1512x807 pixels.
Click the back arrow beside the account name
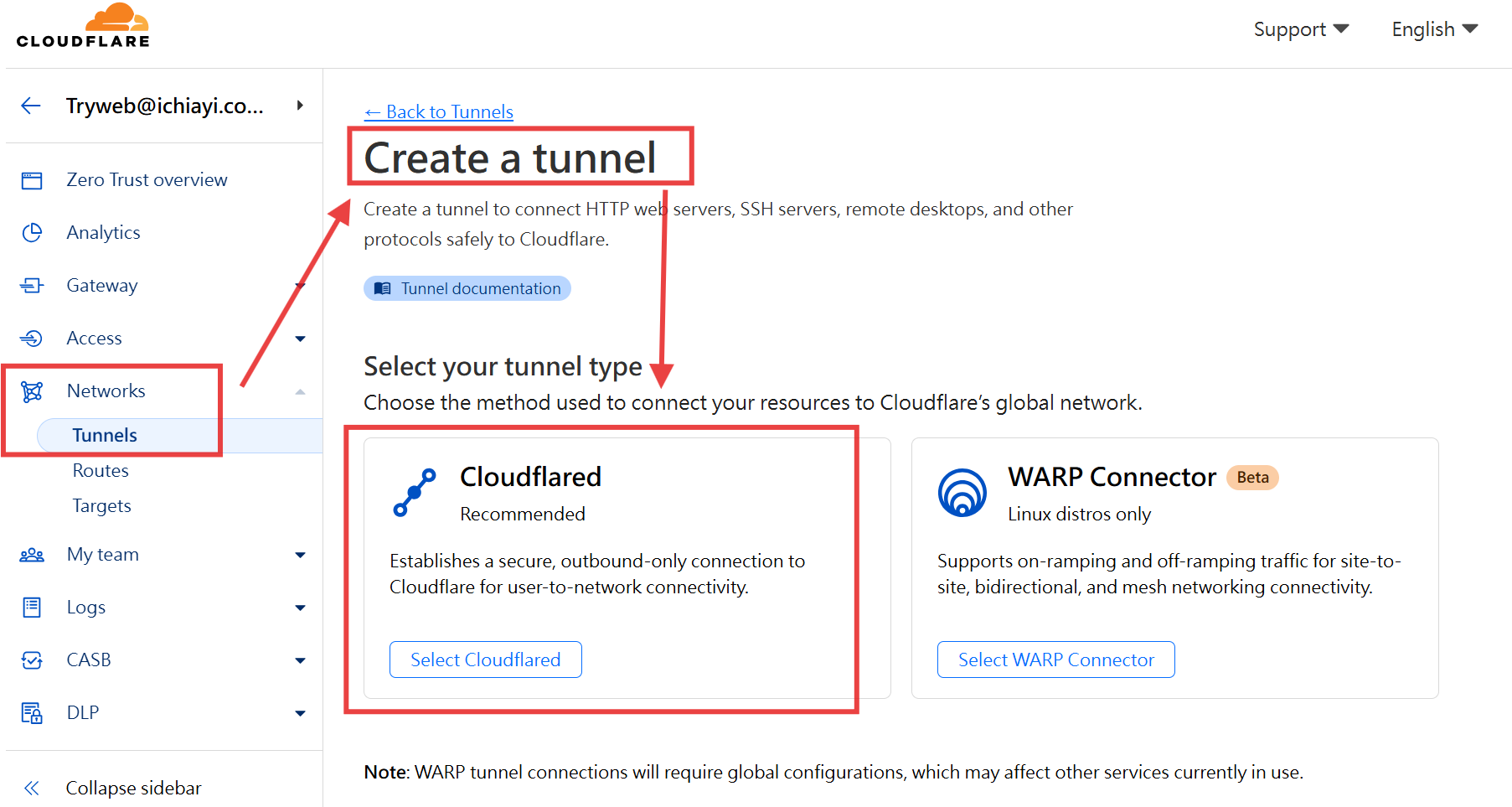click(31, 106)
